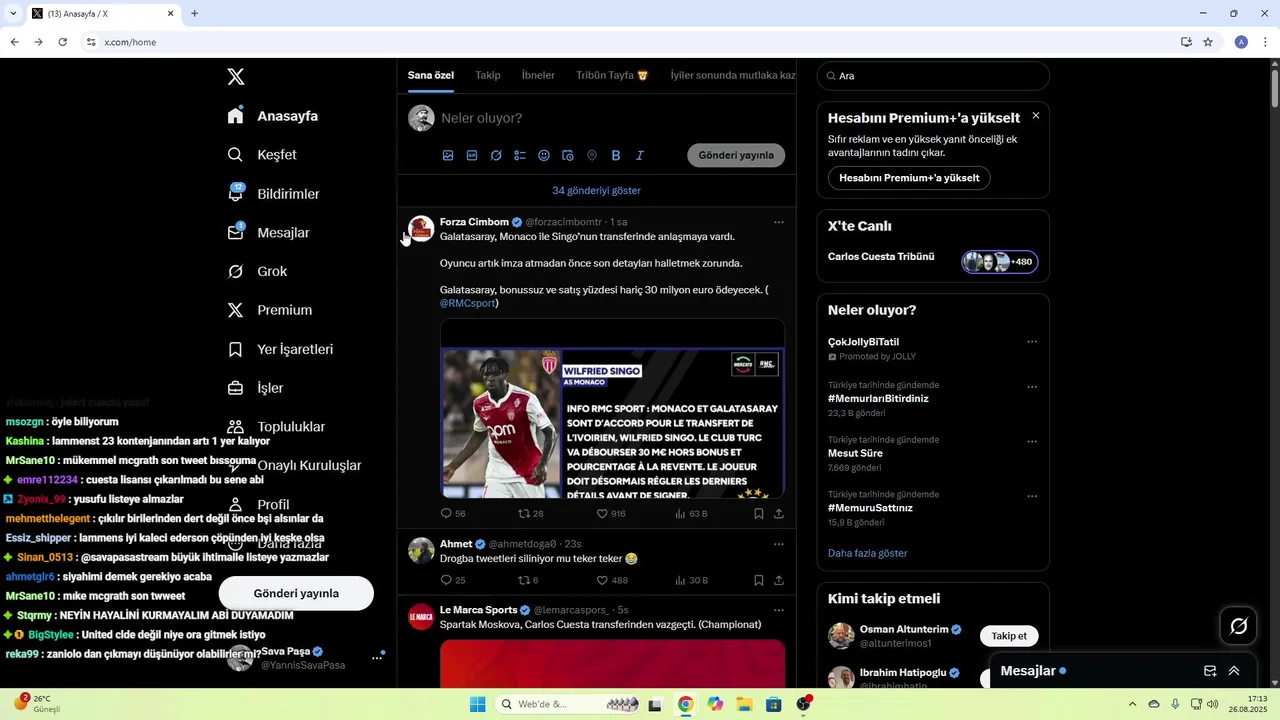This screenshot has width=1280, height=720.
Task: Expand the Mesajlar drawer
Action: point(1234,671)
